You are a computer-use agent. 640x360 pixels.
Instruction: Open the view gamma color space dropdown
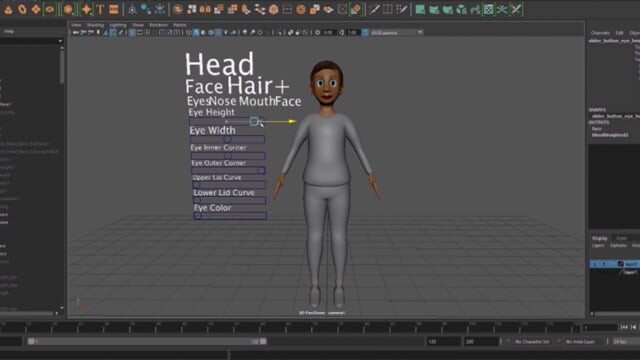click(x=397, y=32)
